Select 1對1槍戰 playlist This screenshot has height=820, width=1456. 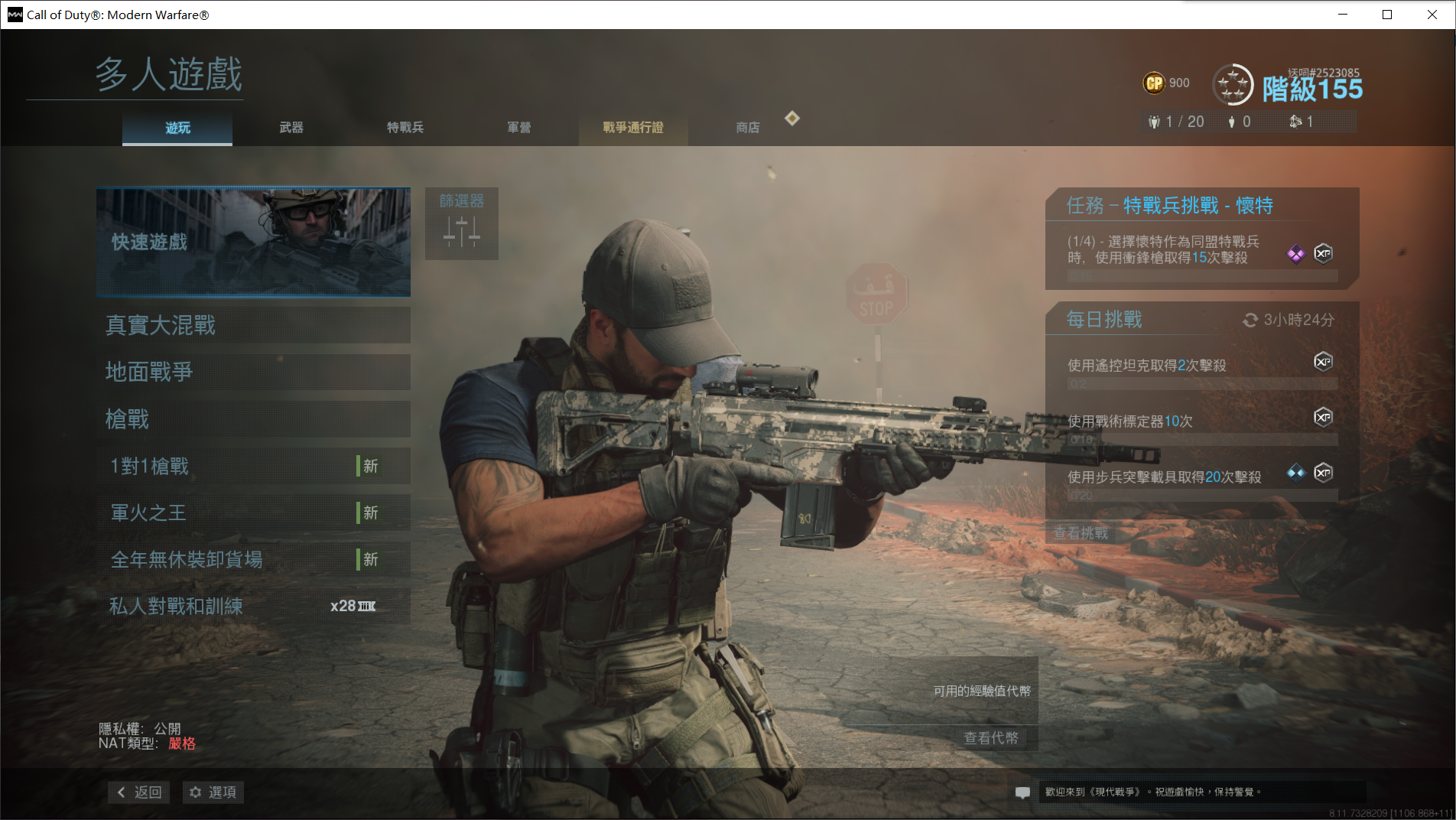[x=253, y=466]
